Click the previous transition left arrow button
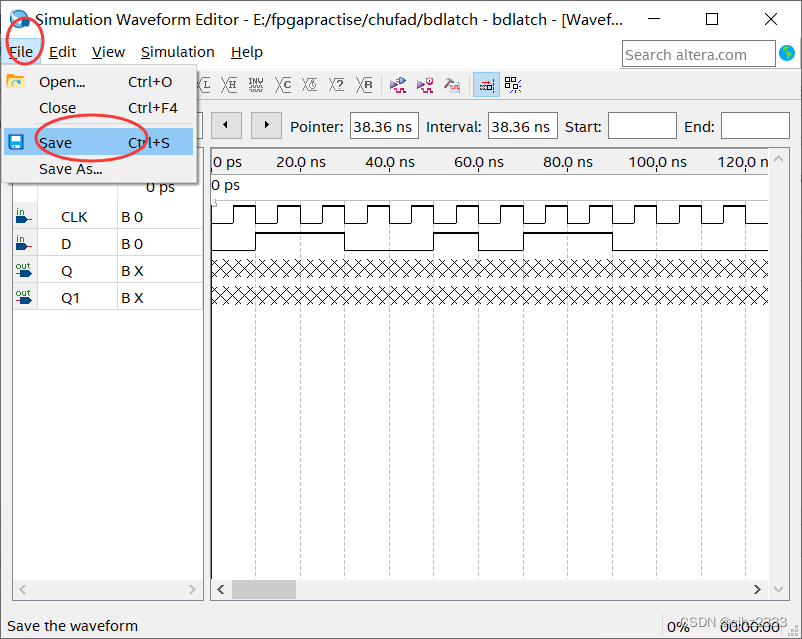Image resolution: width=802 pixels, height=639 pixels. 226,125
